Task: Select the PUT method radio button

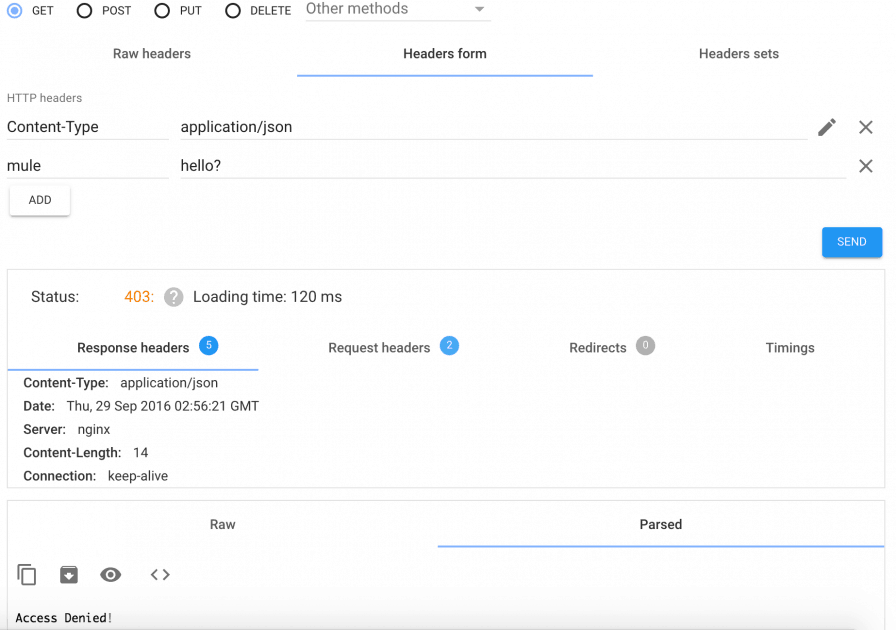Action: point(162,11)
